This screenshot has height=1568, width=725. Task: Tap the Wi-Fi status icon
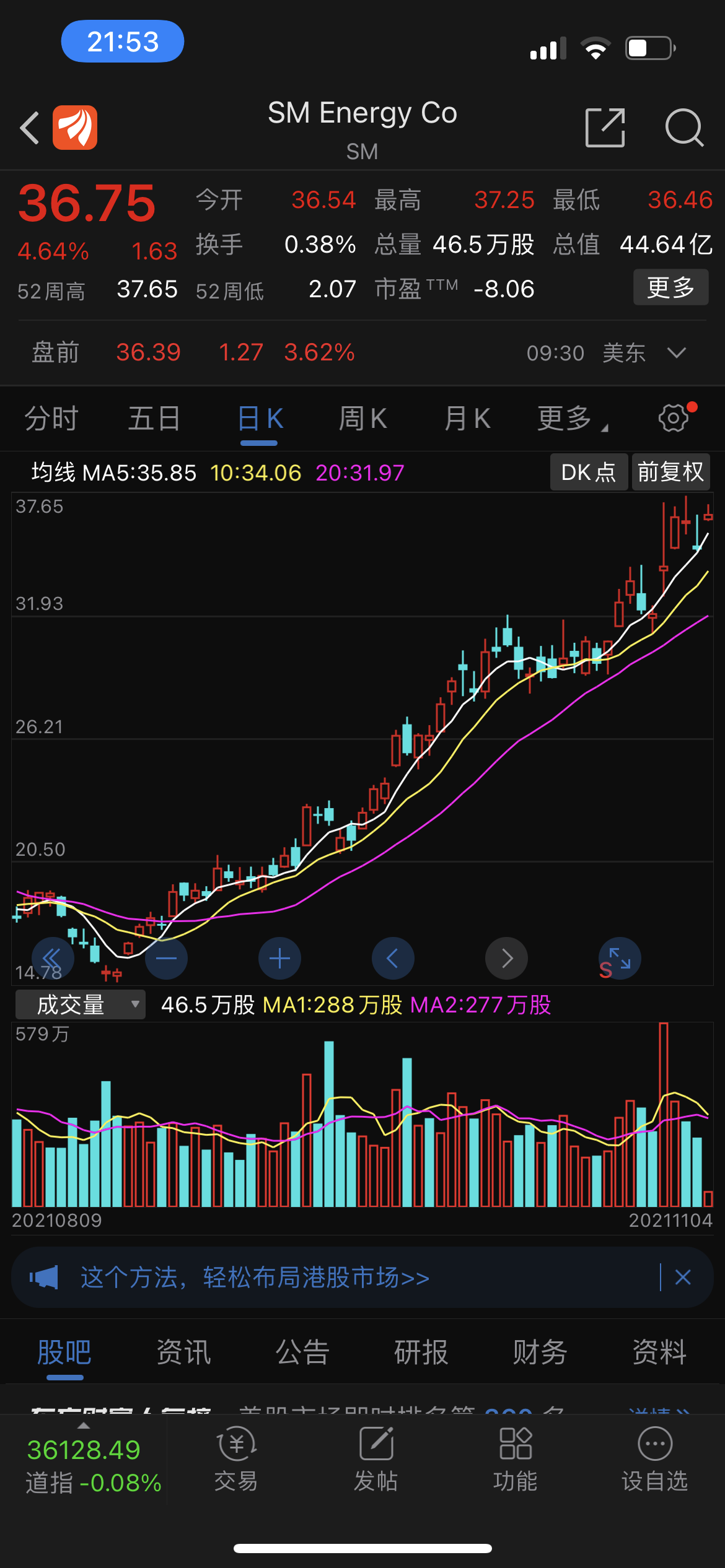click(x=595, y=48)
